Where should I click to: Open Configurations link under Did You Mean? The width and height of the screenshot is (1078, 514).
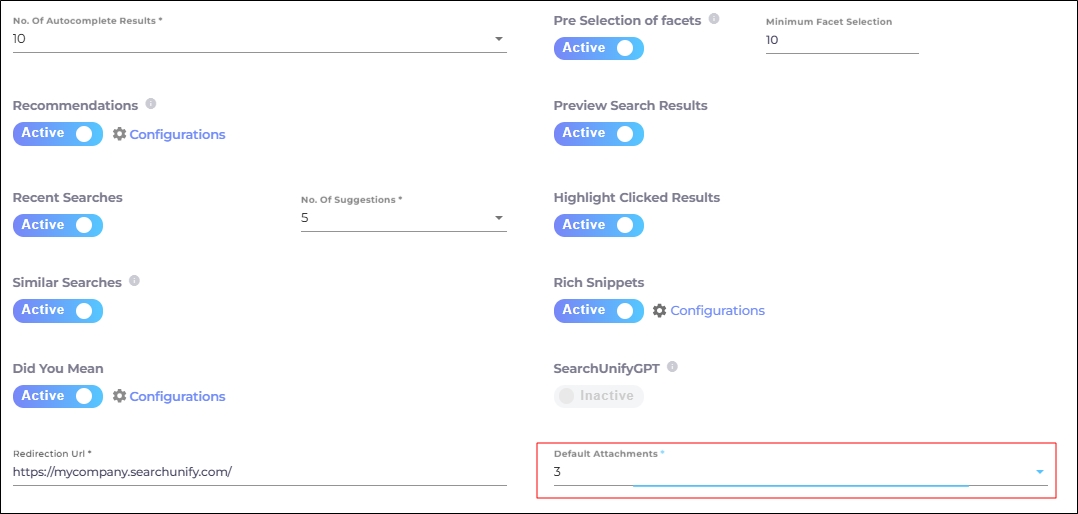click(x=177, y=396)
